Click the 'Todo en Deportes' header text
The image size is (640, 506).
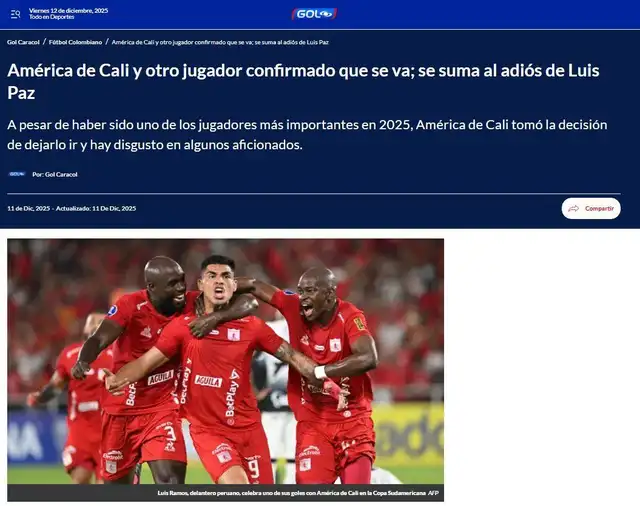[x=51, y=17]
